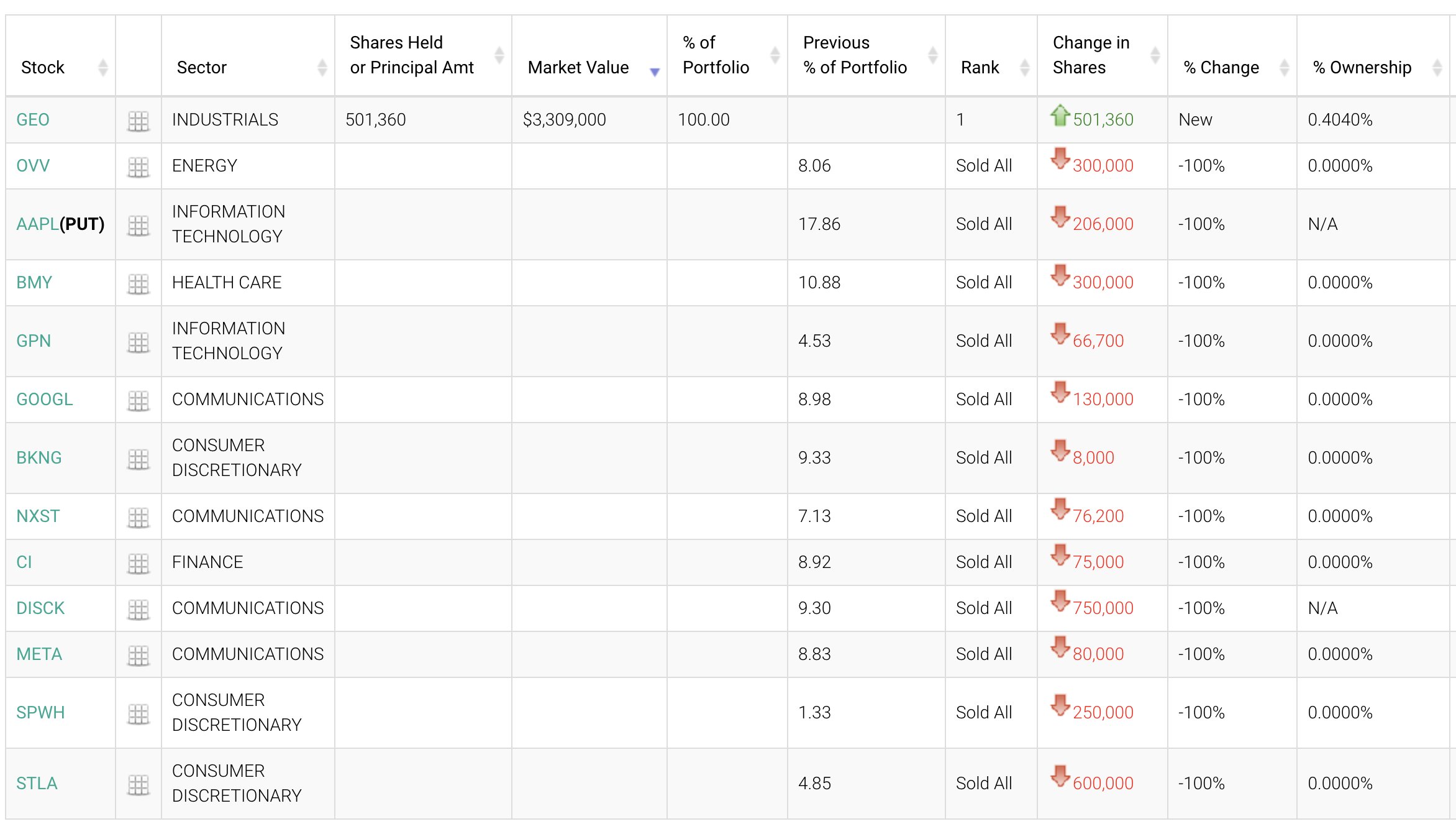
Task: Open the BMY stock link
Action: (x=34, y=283)
